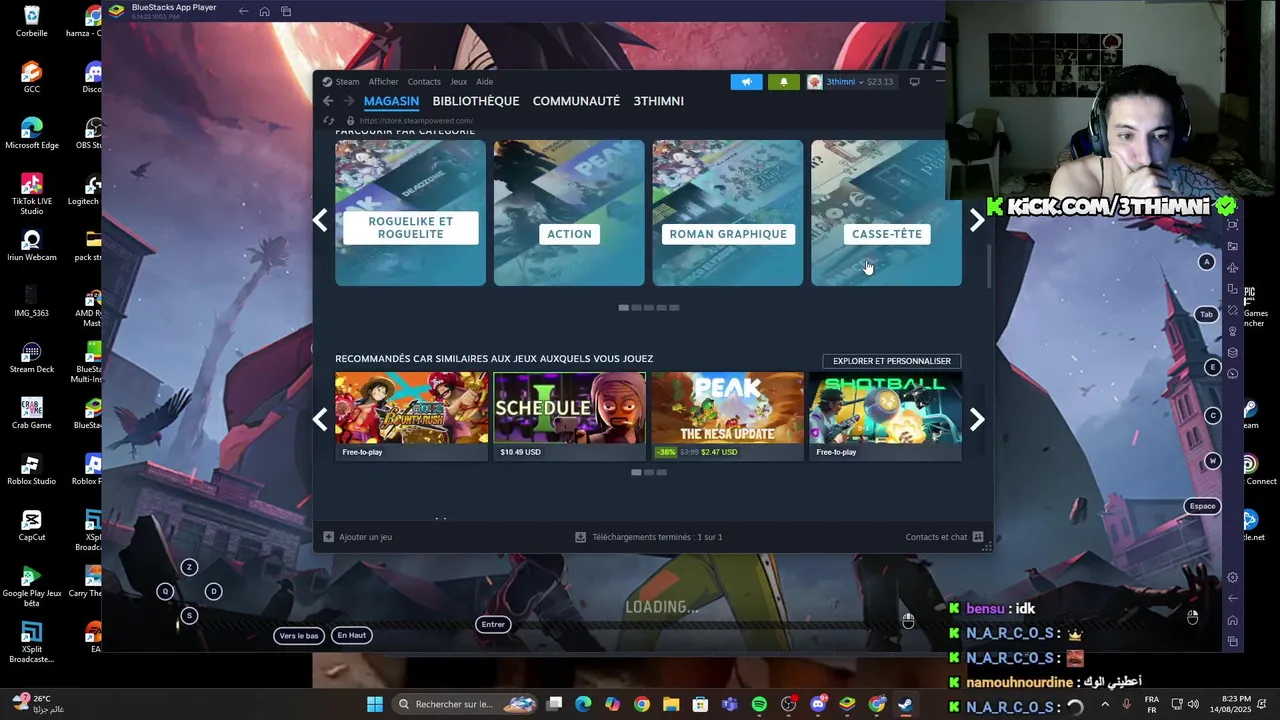The image size is (1280, 720).
Task: Click BlueStacks title bar back arrow
Action: point(243,11)
